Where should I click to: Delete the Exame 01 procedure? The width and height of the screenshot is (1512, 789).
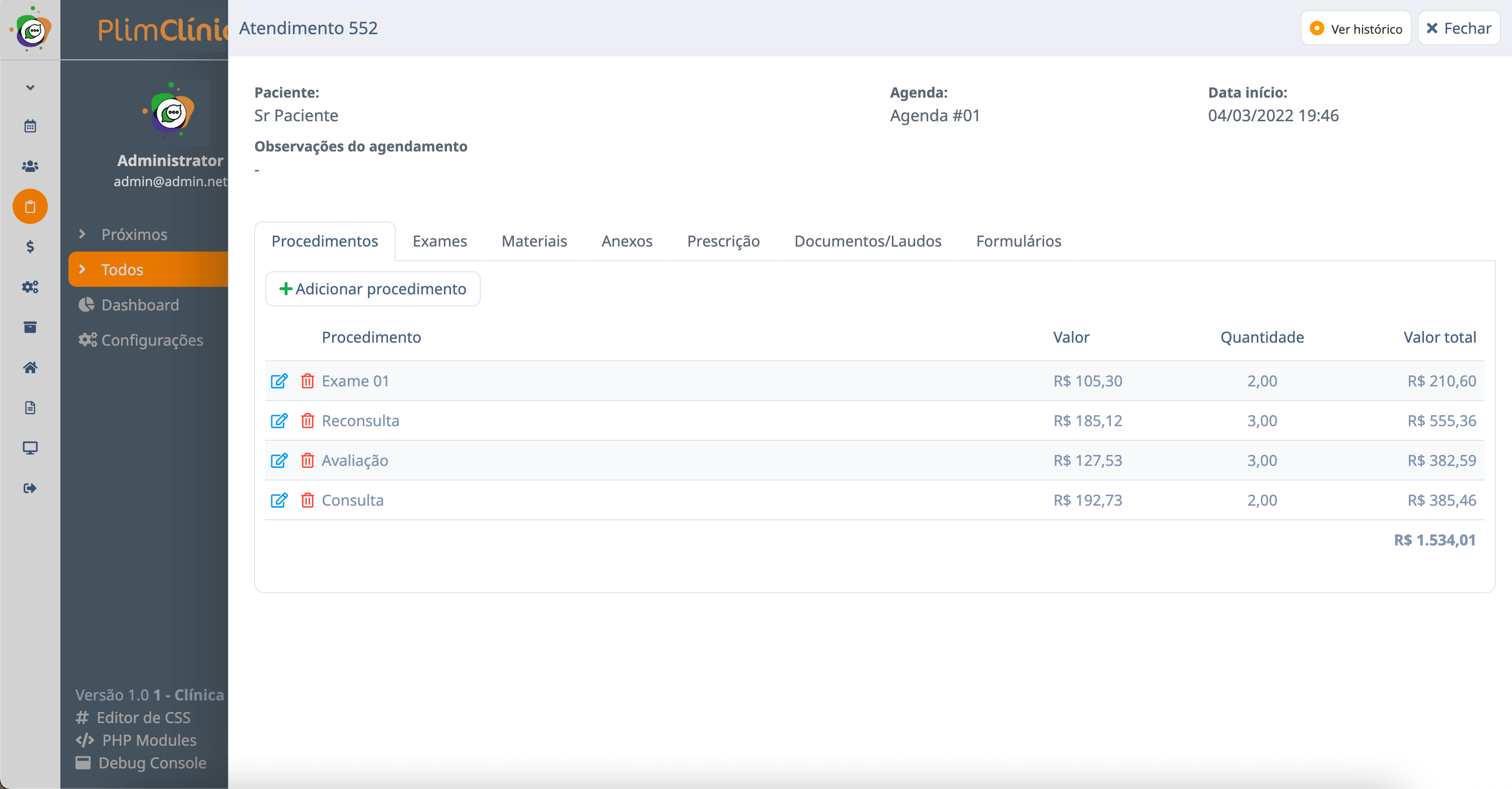(x=308, y=381)
